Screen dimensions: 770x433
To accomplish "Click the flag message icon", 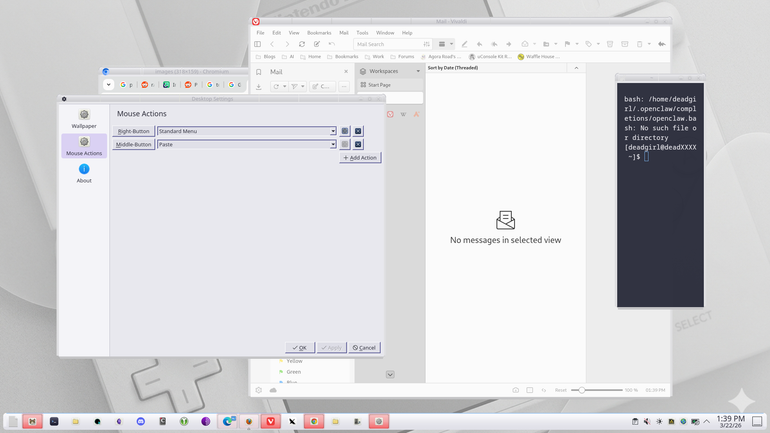I will pyautogui.click(x=567, y=44).
